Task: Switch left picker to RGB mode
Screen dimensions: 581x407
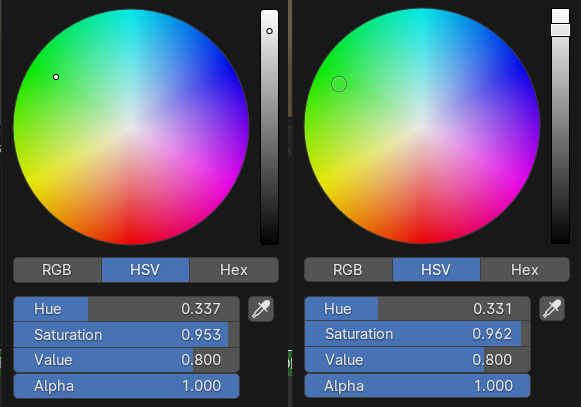Action: [x=57, y=270]
